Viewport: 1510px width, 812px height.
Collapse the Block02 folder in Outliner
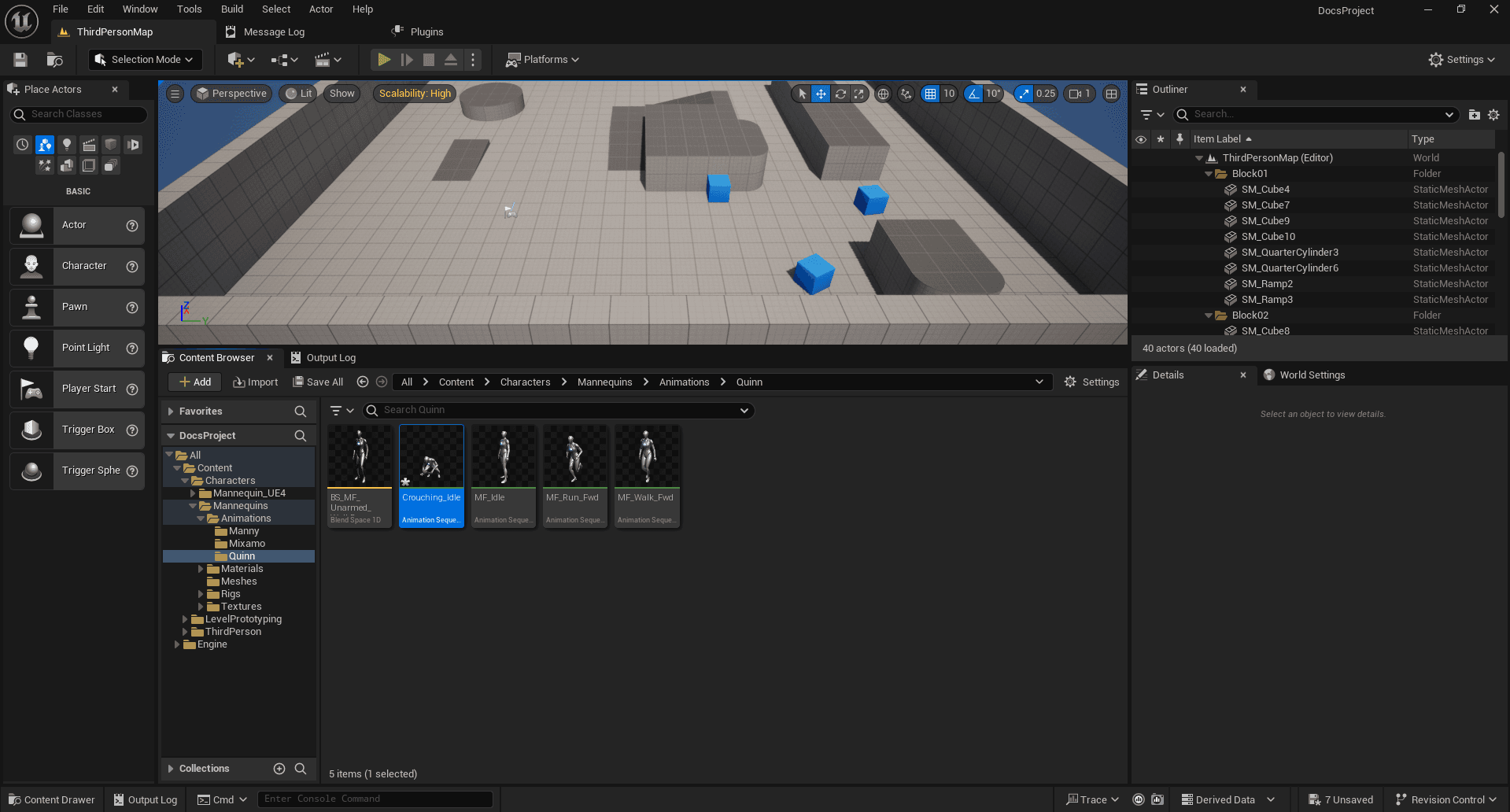click(1209, 316)
